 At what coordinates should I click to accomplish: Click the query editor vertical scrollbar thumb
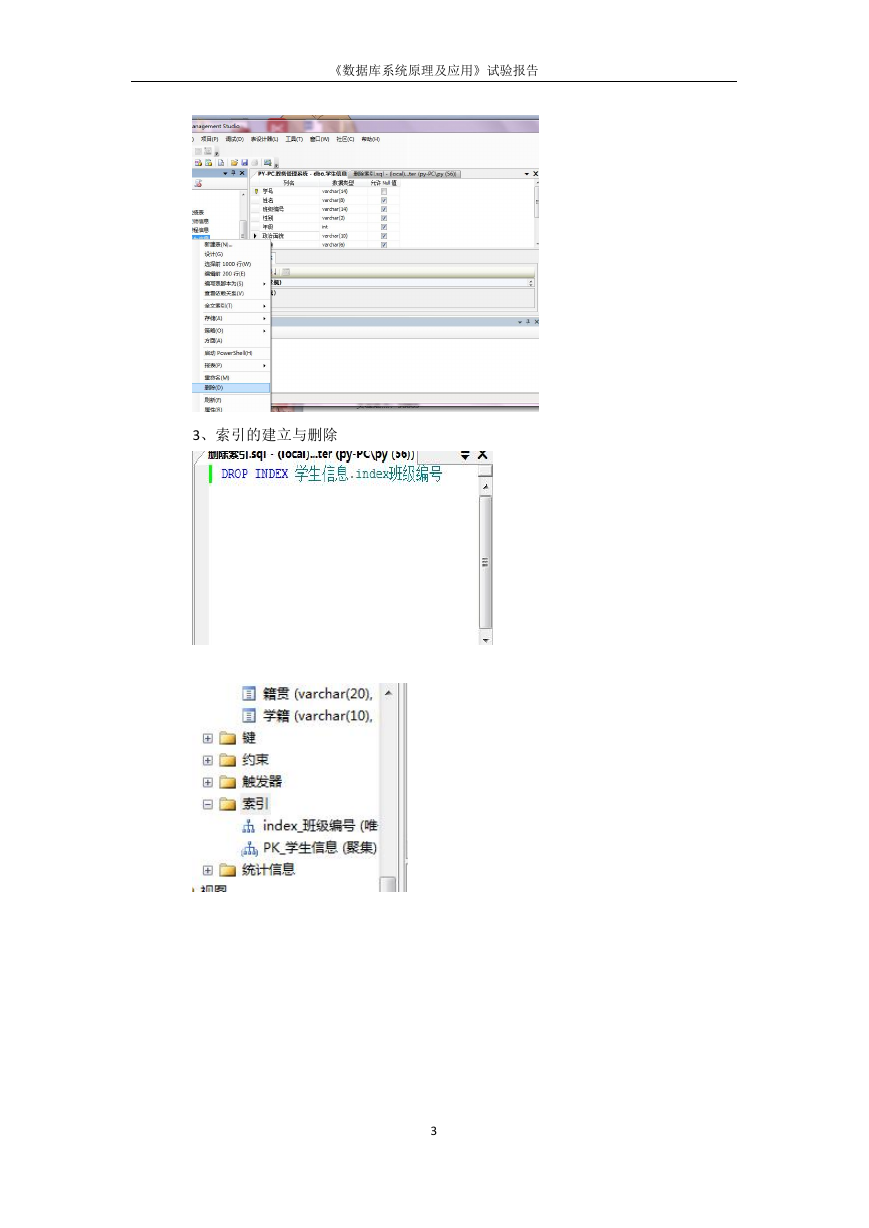[x=486, y=560]
